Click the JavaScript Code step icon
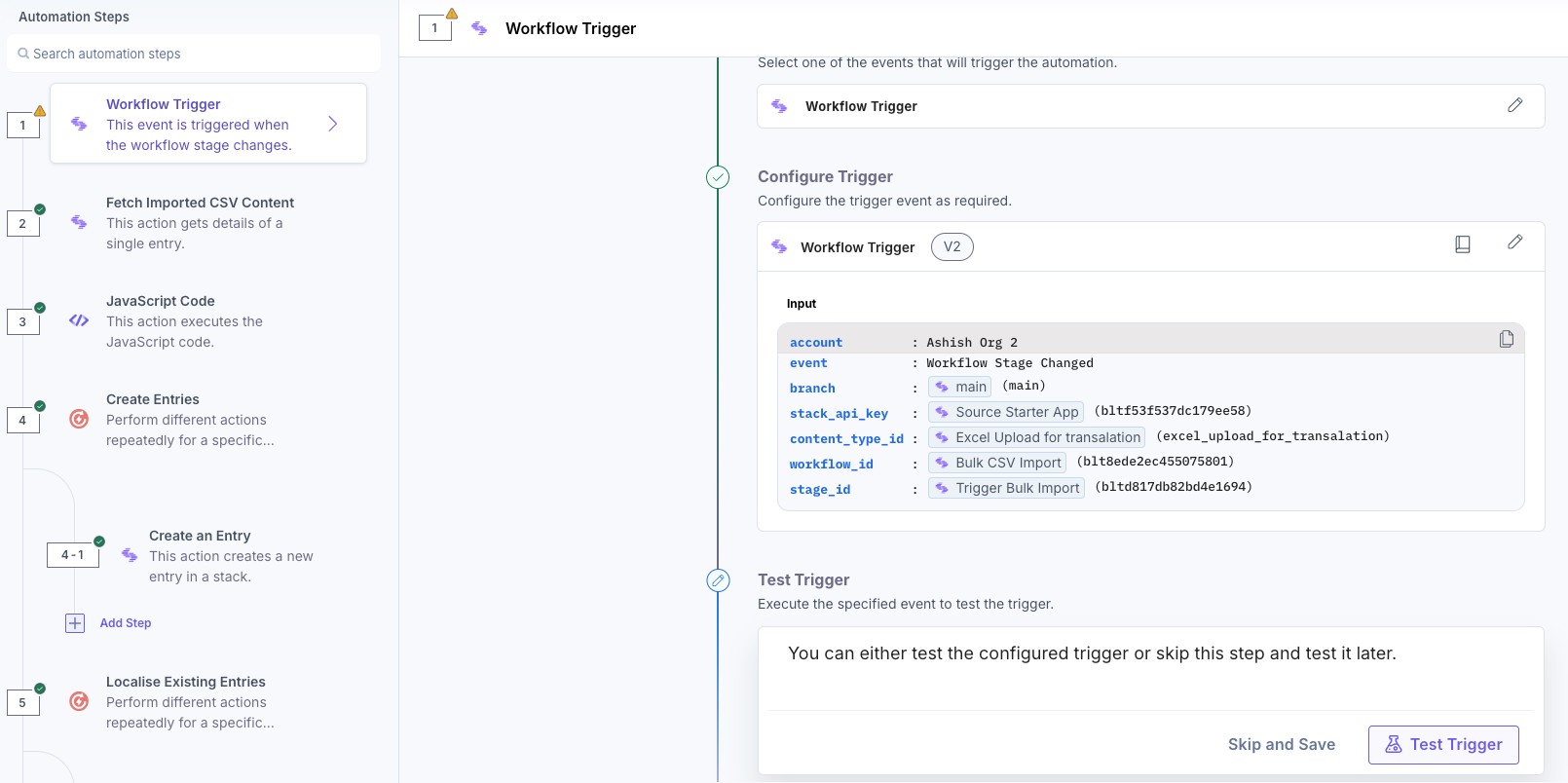The height and width of the screenshot is (783, 1568). point(79,320)
